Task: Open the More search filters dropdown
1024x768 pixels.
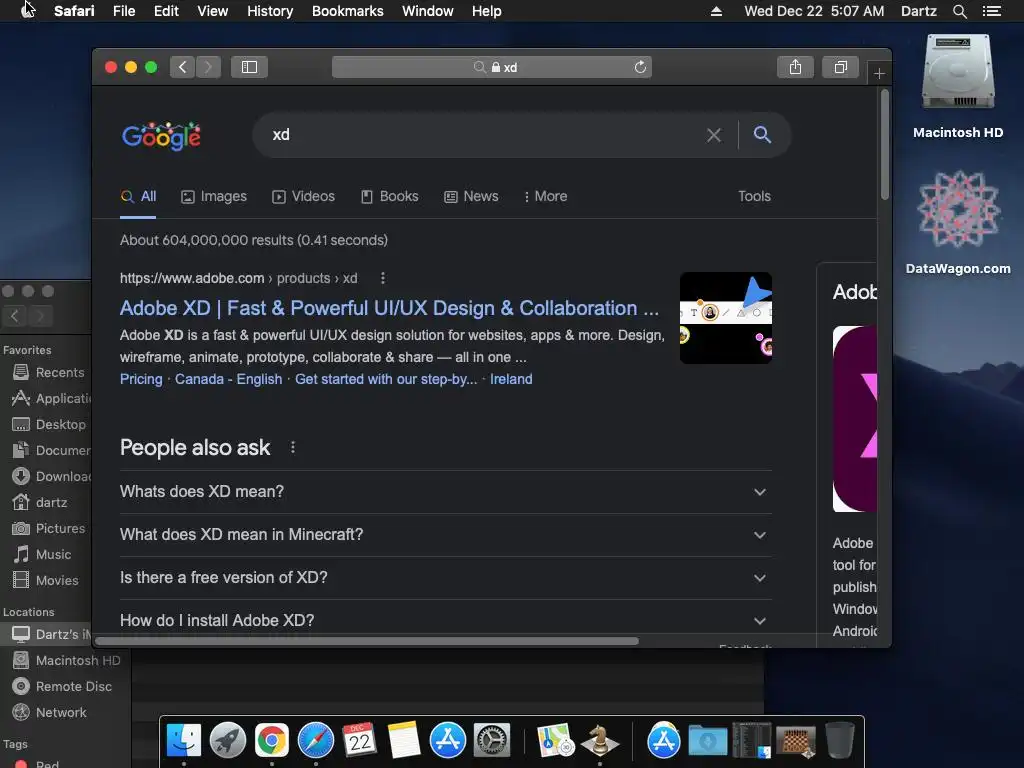Action: click(x=545, y=197)
